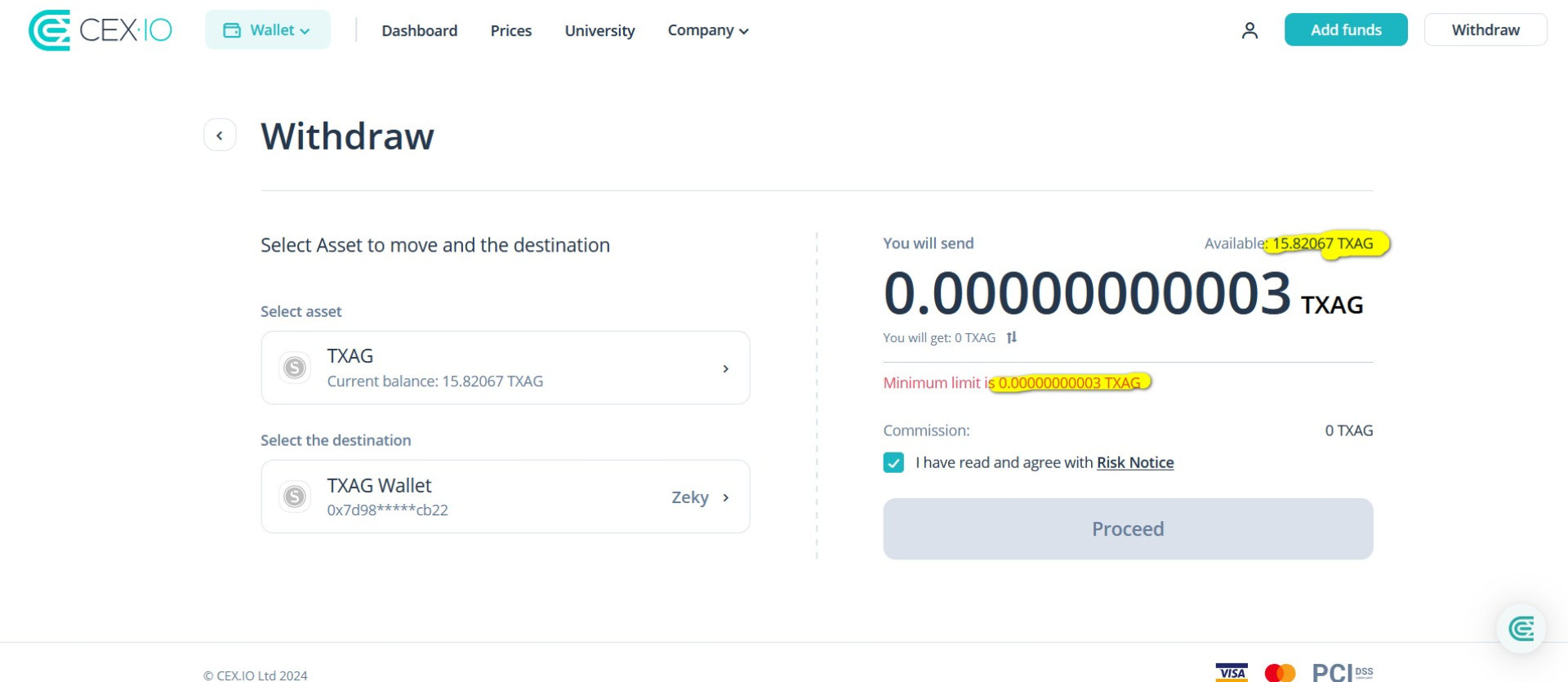Click the 'Commission:' label
Image resolution: width=1568 pixels, height=682 pixels.
click(926, 430)
